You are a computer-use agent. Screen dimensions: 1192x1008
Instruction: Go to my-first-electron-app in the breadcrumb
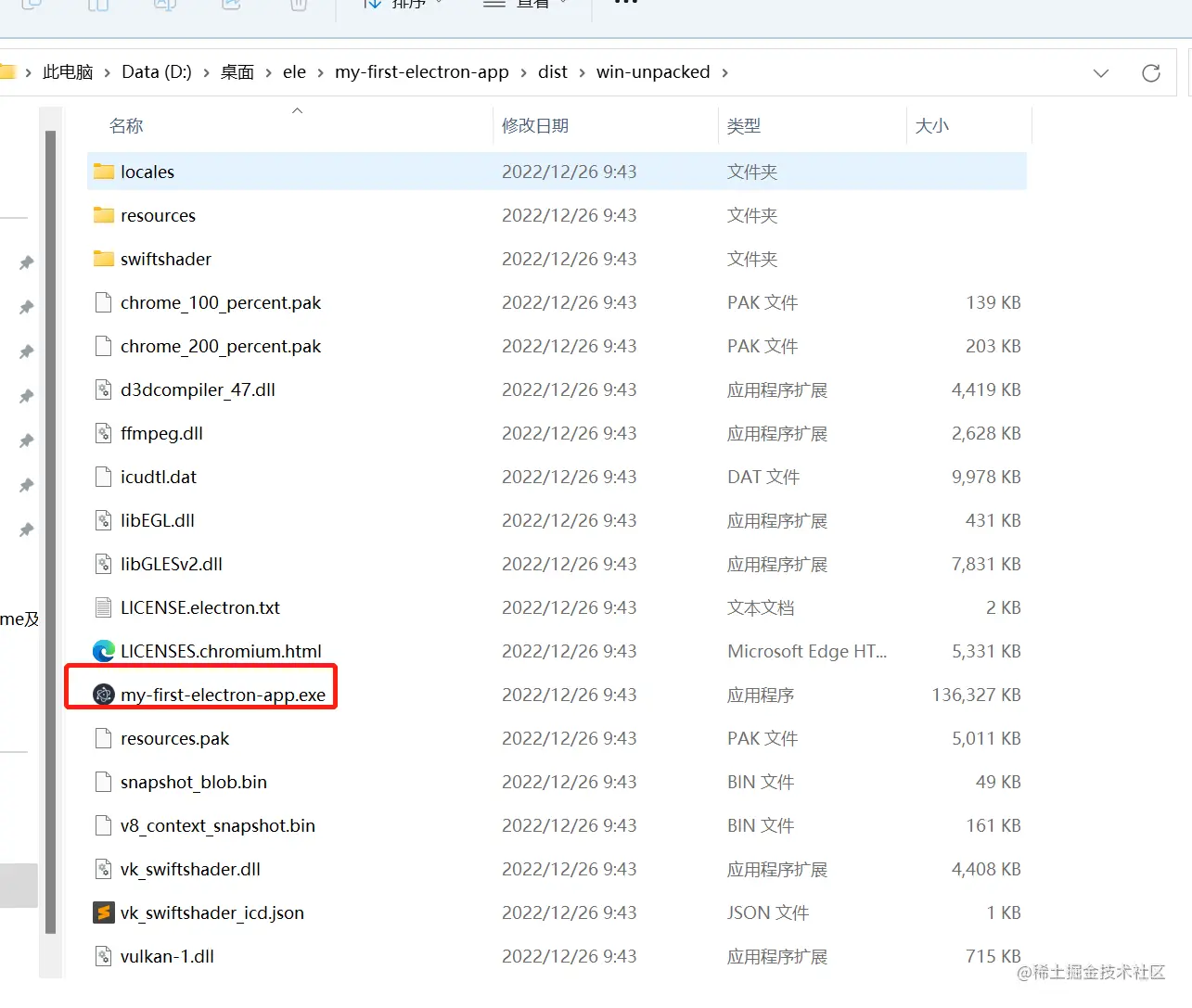(422, 72)
